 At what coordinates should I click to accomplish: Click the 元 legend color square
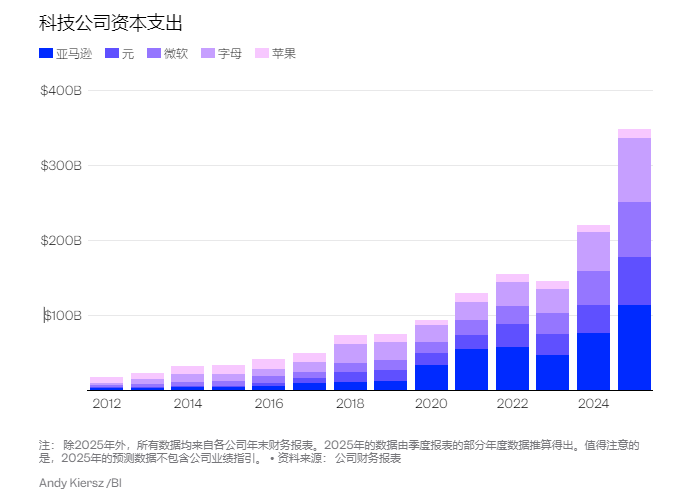click(111, 53)
